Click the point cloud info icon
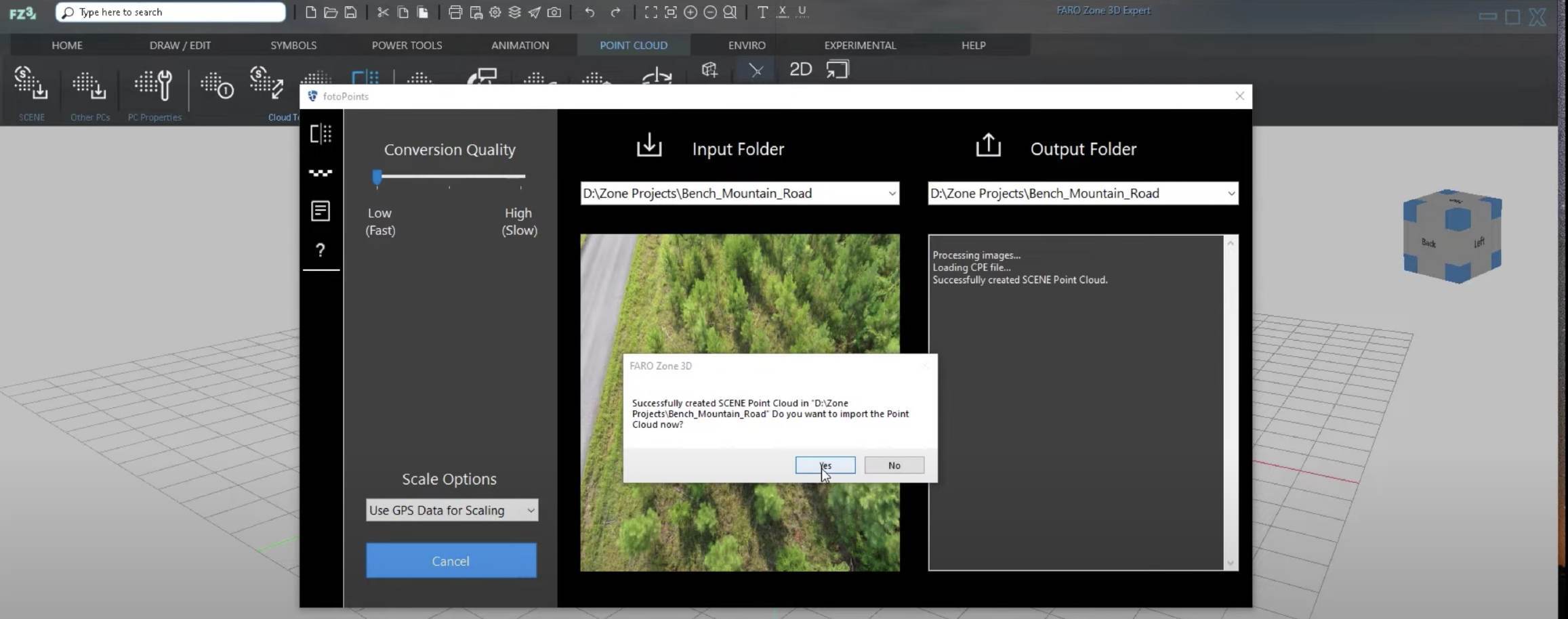 (x=217, y=85)
